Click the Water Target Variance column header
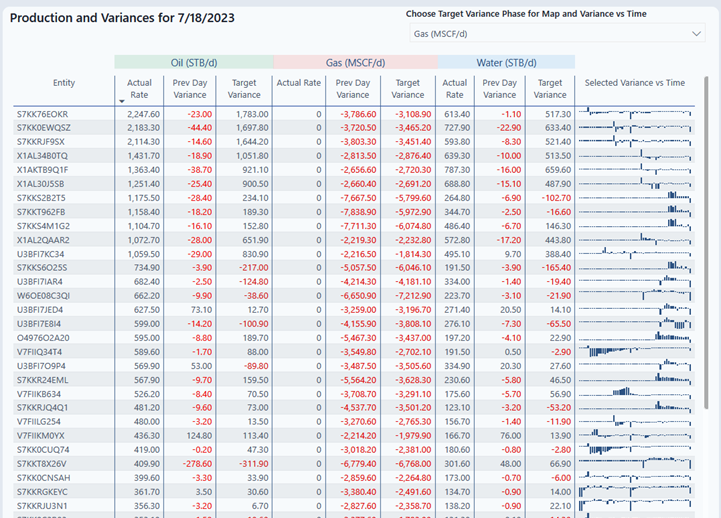The width and height of the screenshot is (721, 518). click(550, 89)
